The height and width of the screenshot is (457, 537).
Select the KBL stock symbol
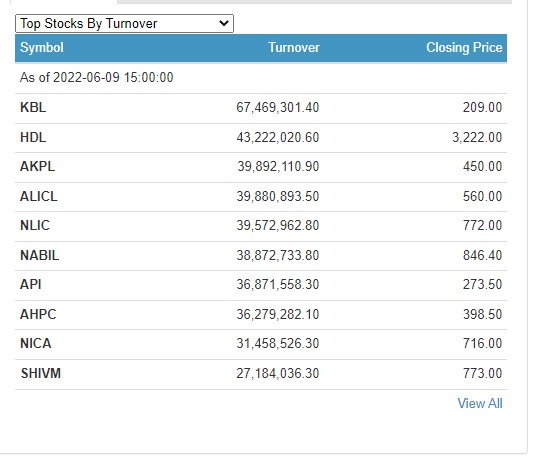33,108
